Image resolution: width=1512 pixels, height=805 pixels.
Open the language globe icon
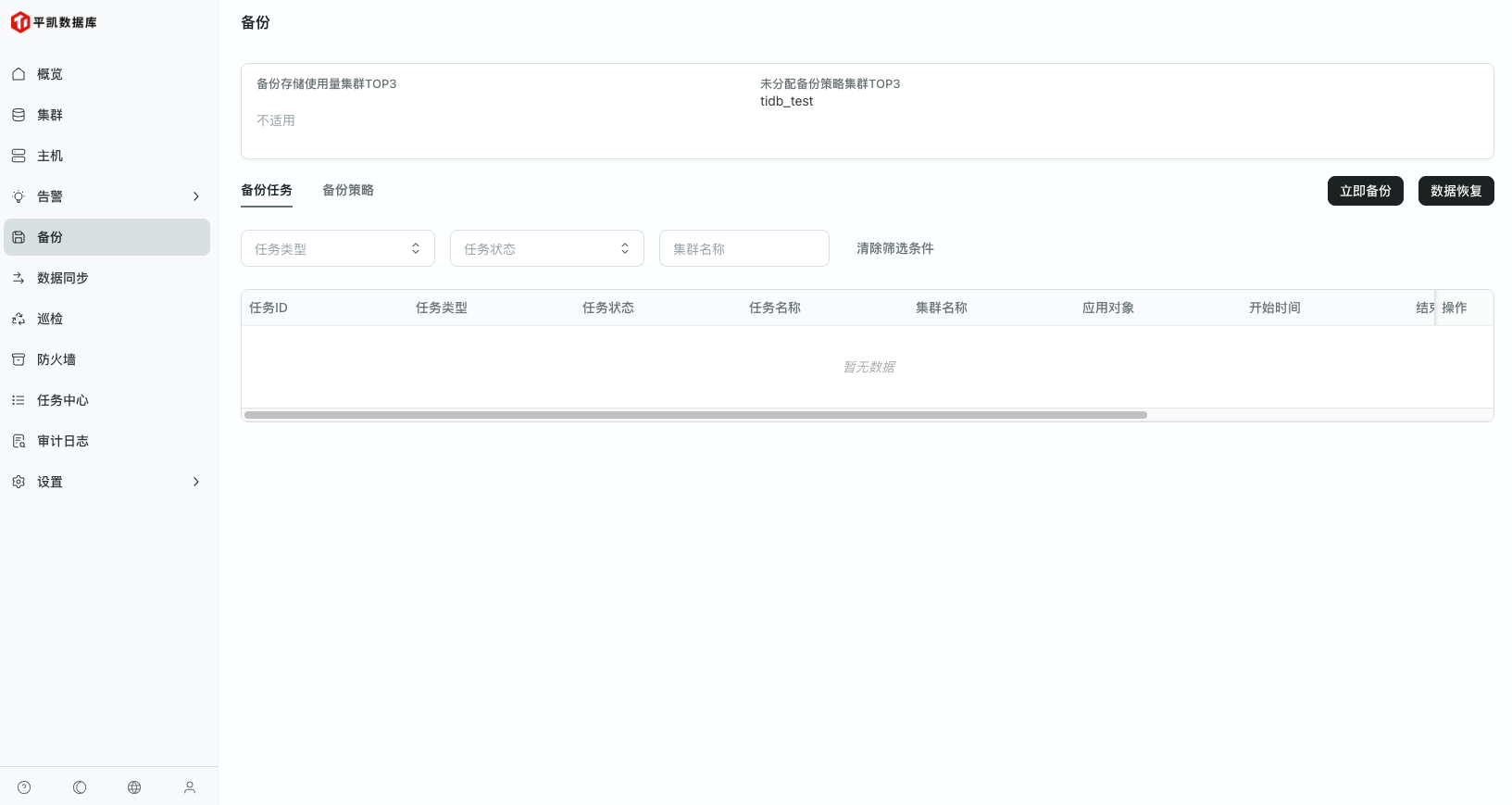134,787
